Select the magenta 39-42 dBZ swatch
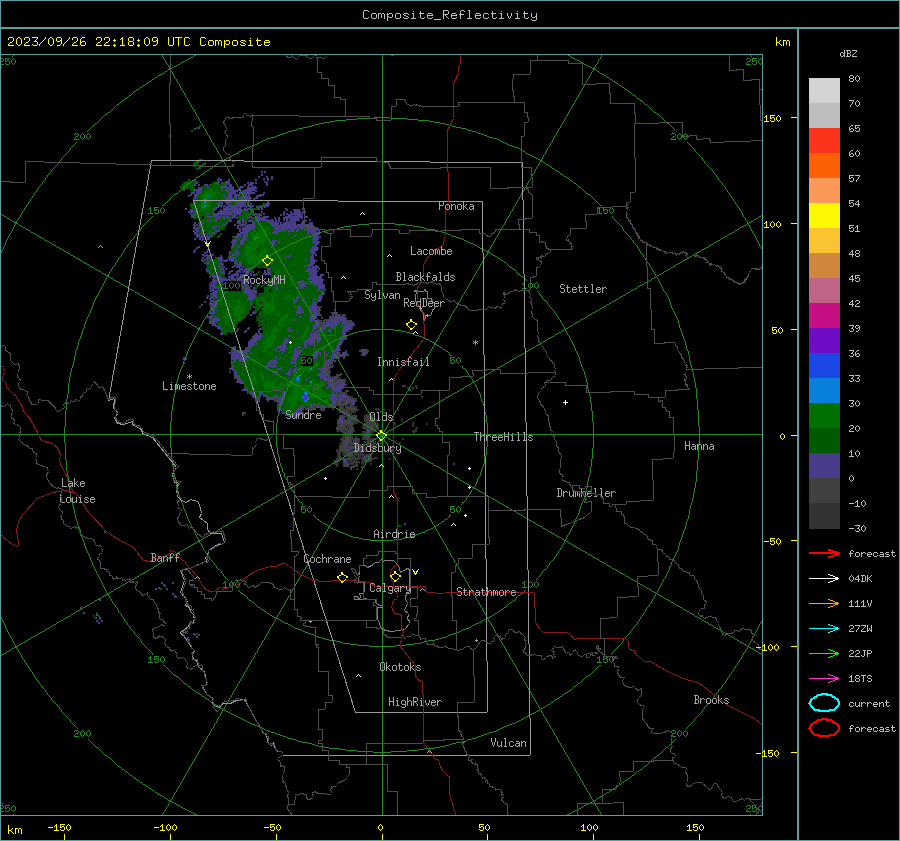The height and width of the screenshot is (841, 900). [x=824, y=316]
